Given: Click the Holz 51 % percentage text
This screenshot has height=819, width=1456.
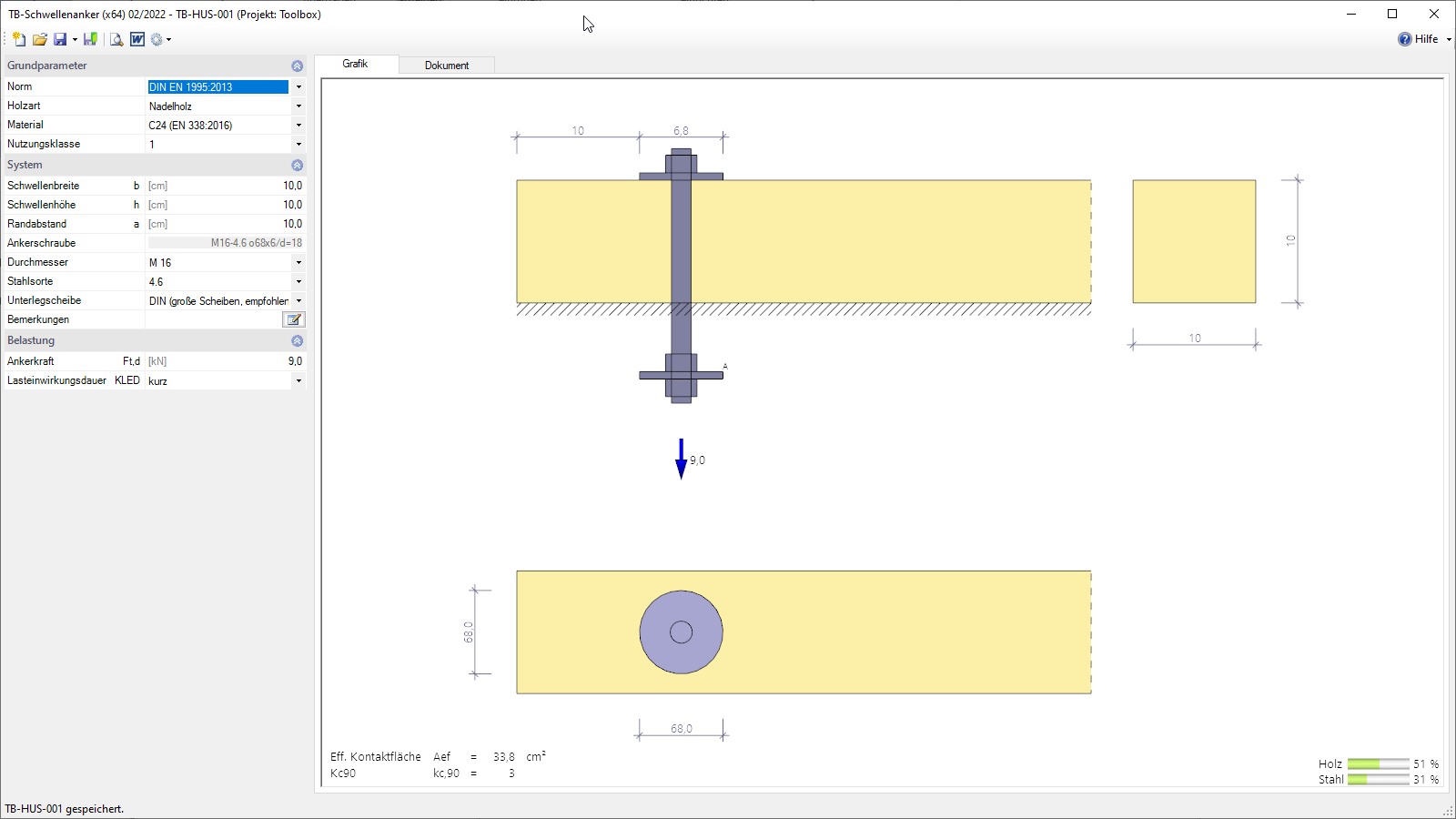Looking at the screenshot, I should click(1426, 764).
